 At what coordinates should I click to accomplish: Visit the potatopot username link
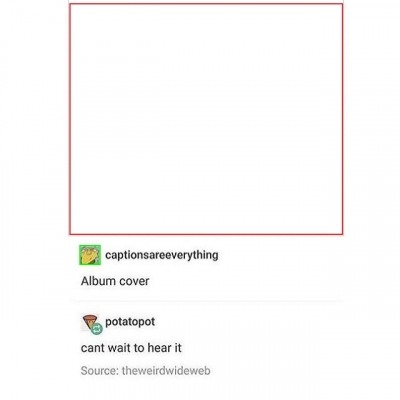130,322
